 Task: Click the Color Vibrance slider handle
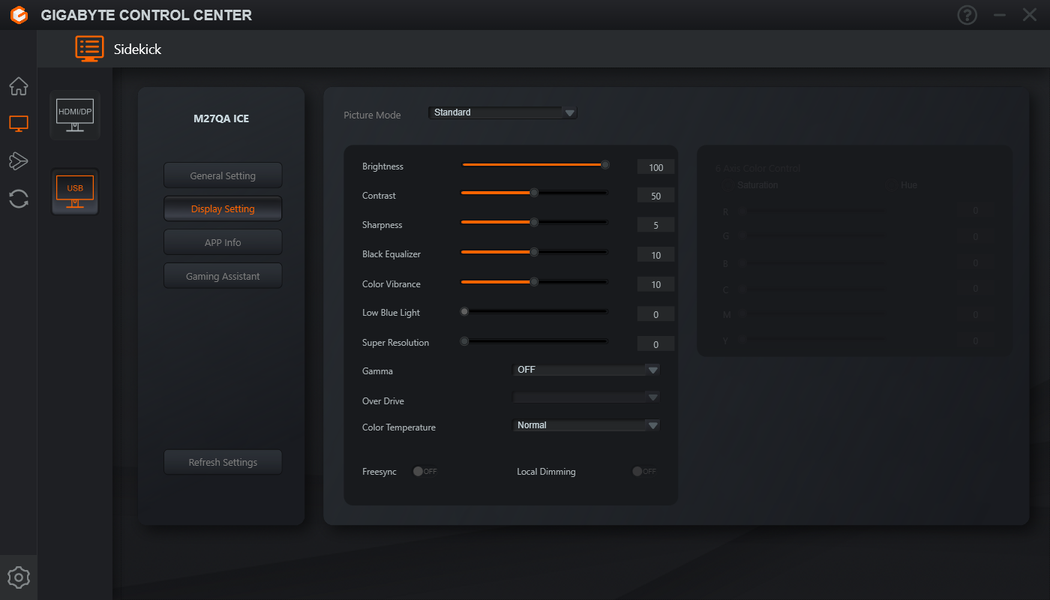(x=534, y=282)
